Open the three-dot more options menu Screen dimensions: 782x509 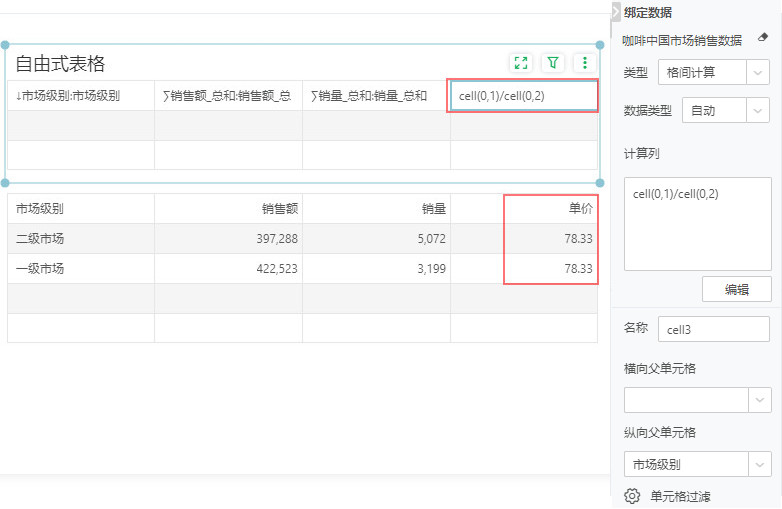coord(585,63)
